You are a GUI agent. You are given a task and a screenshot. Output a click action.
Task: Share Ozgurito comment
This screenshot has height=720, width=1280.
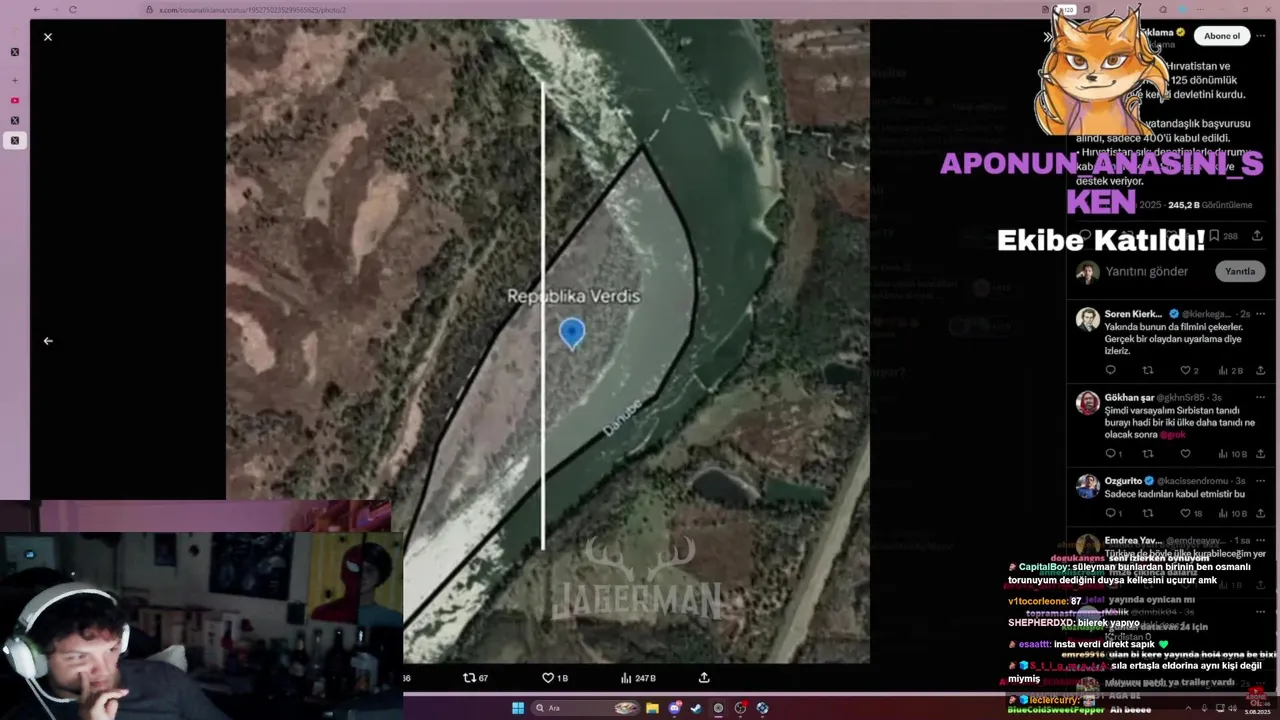pos(1260,514)
